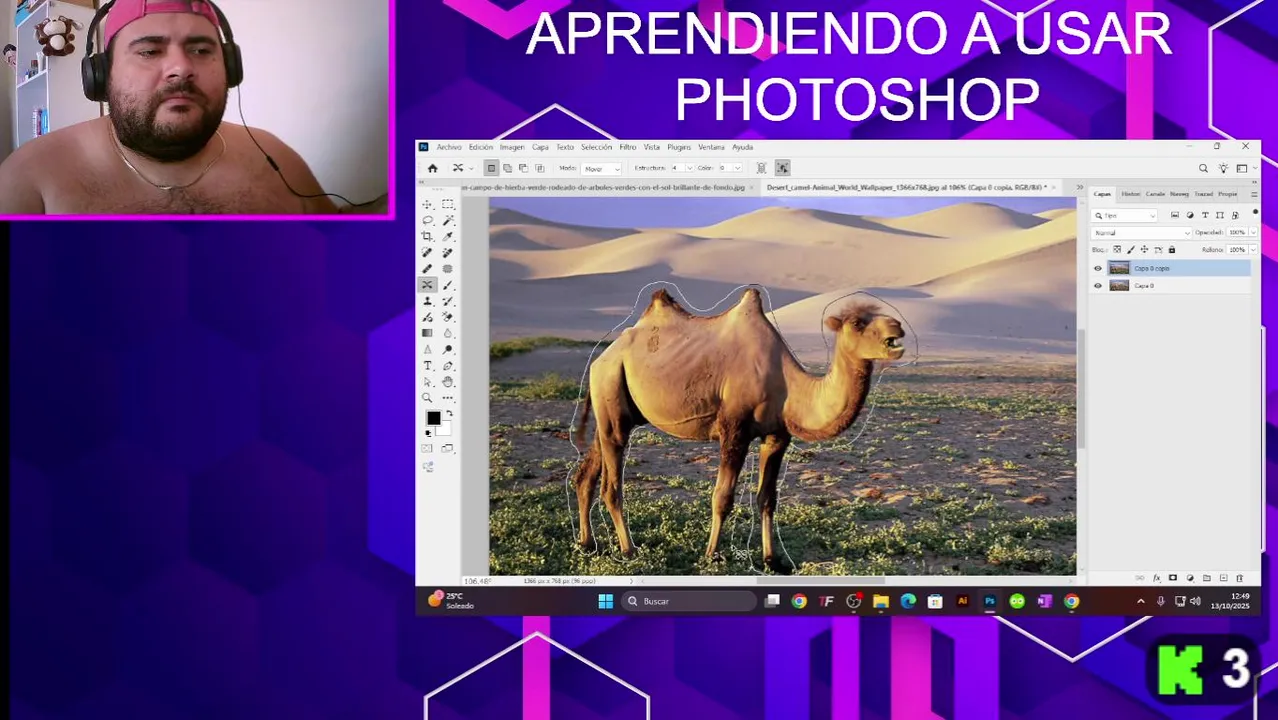Open the Selección menu
This screenshot has width=1278, height=720.
(x=596, y=147)
